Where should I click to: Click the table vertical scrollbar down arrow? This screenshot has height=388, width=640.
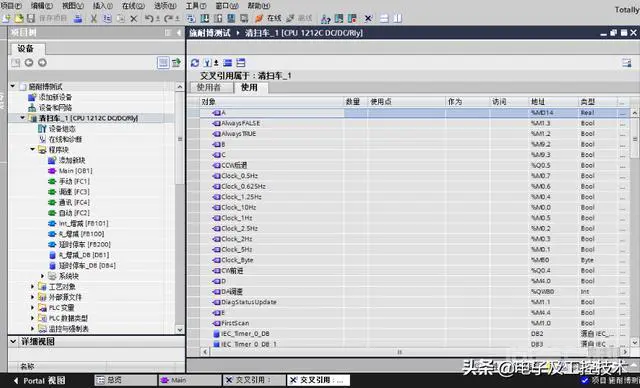635,342
